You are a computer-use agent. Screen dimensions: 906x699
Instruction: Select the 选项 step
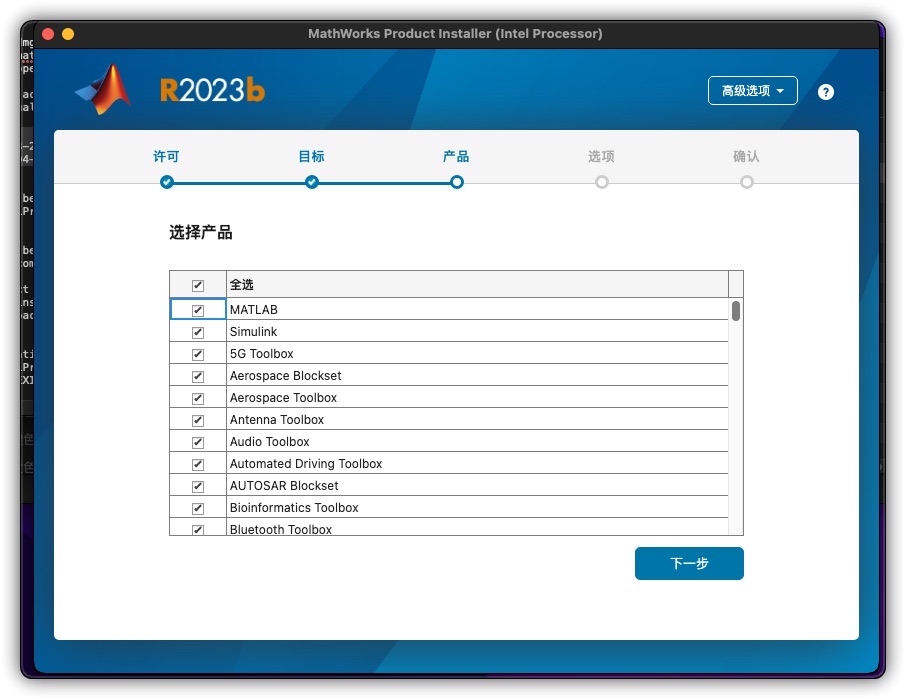click(601, 156)
